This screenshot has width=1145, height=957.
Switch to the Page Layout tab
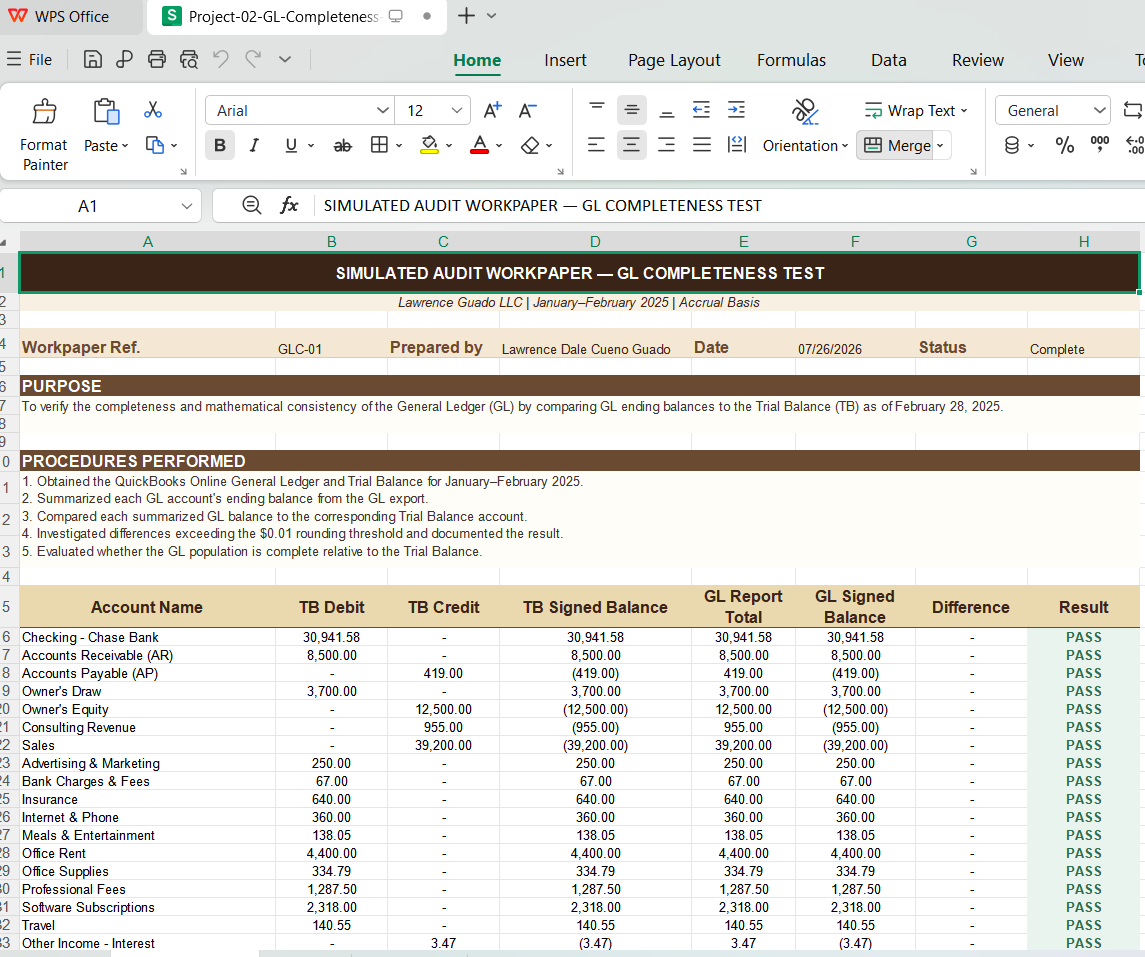click(x=674, y=61)
